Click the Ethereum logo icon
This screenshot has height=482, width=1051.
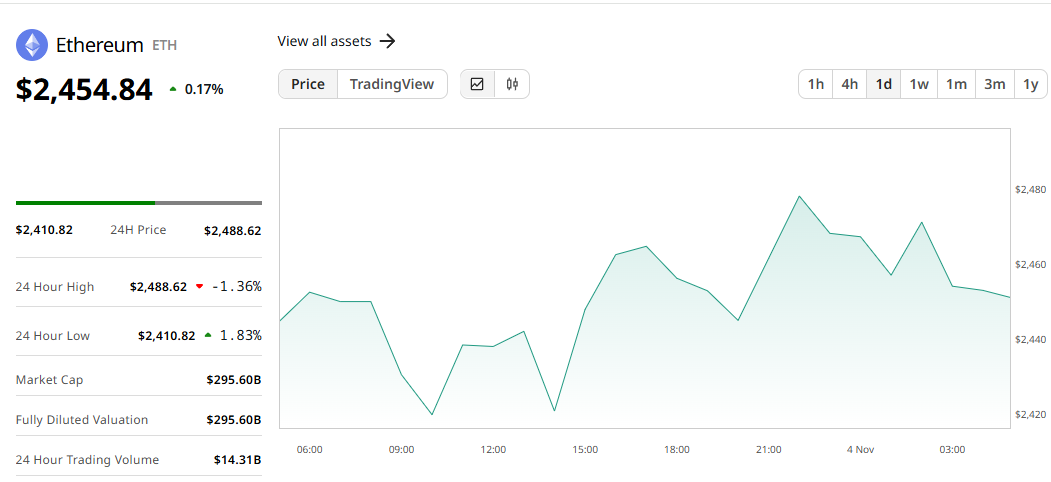click(x=32, y=45)
